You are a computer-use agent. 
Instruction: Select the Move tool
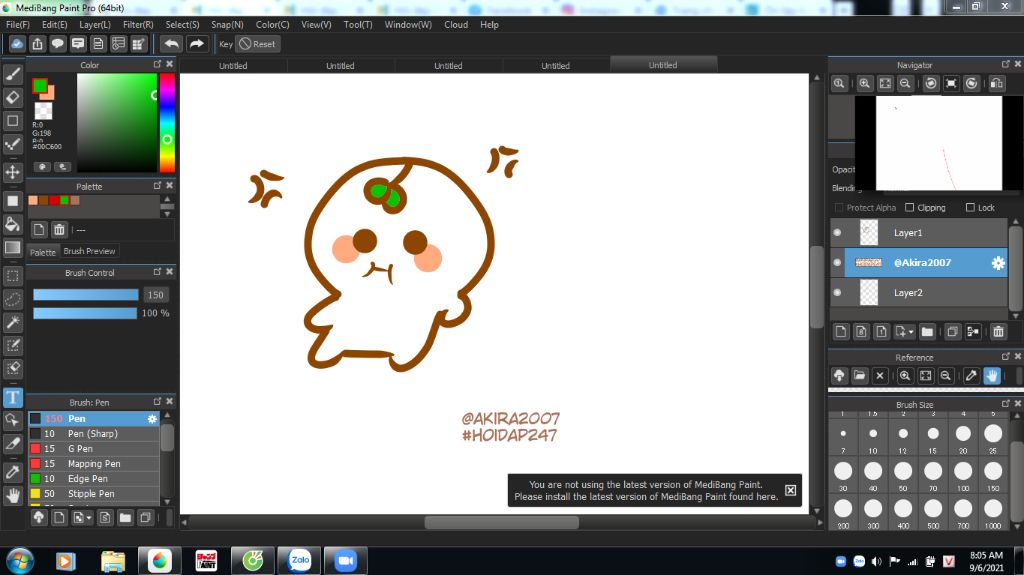(x=12, y=172)
